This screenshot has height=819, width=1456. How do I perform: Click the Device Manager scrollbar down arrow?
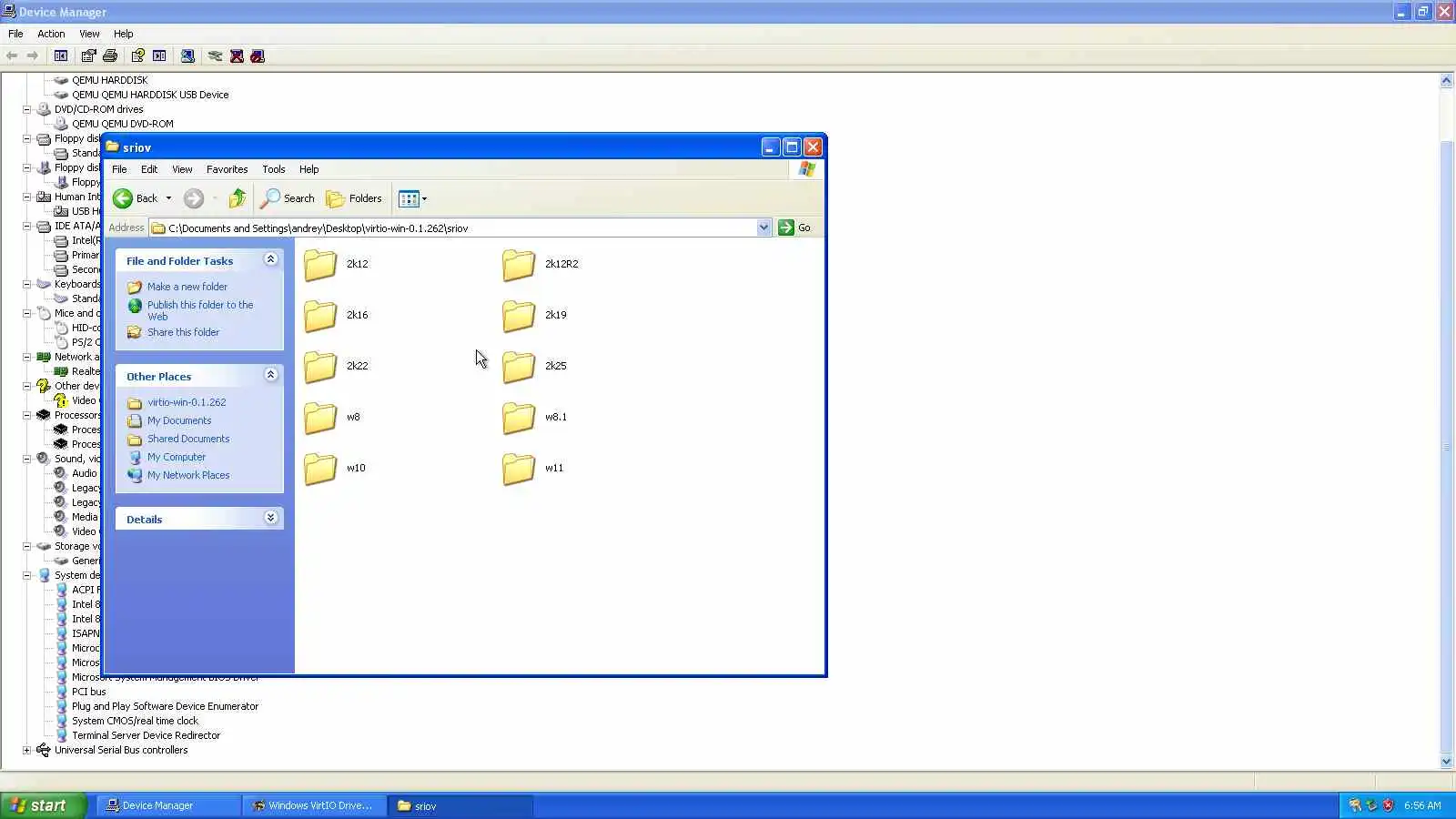(1447, 762)
